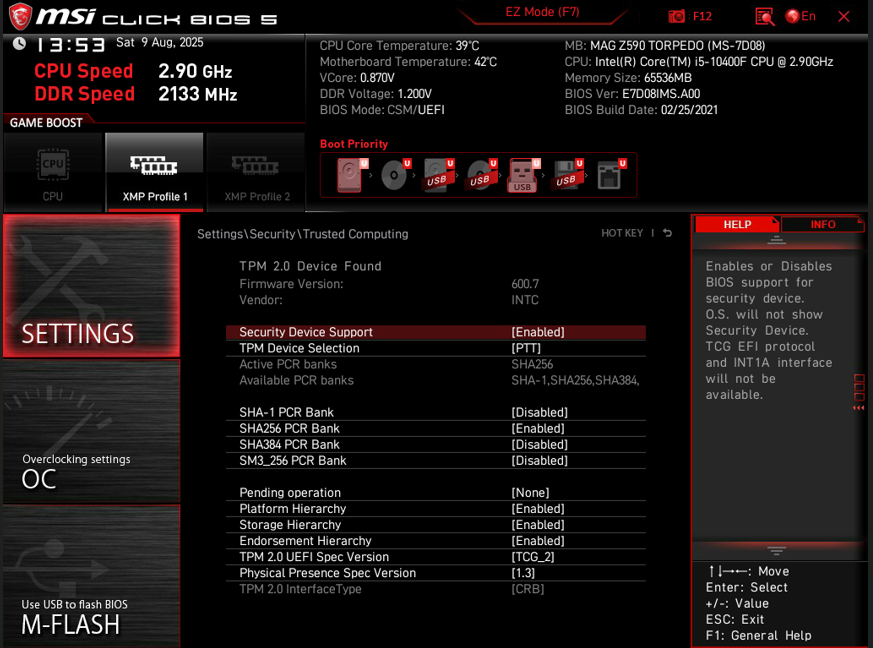Toggle Storage Hierarchy setting
The height and width of the screenshot is (648, 873).
[436, 525]
